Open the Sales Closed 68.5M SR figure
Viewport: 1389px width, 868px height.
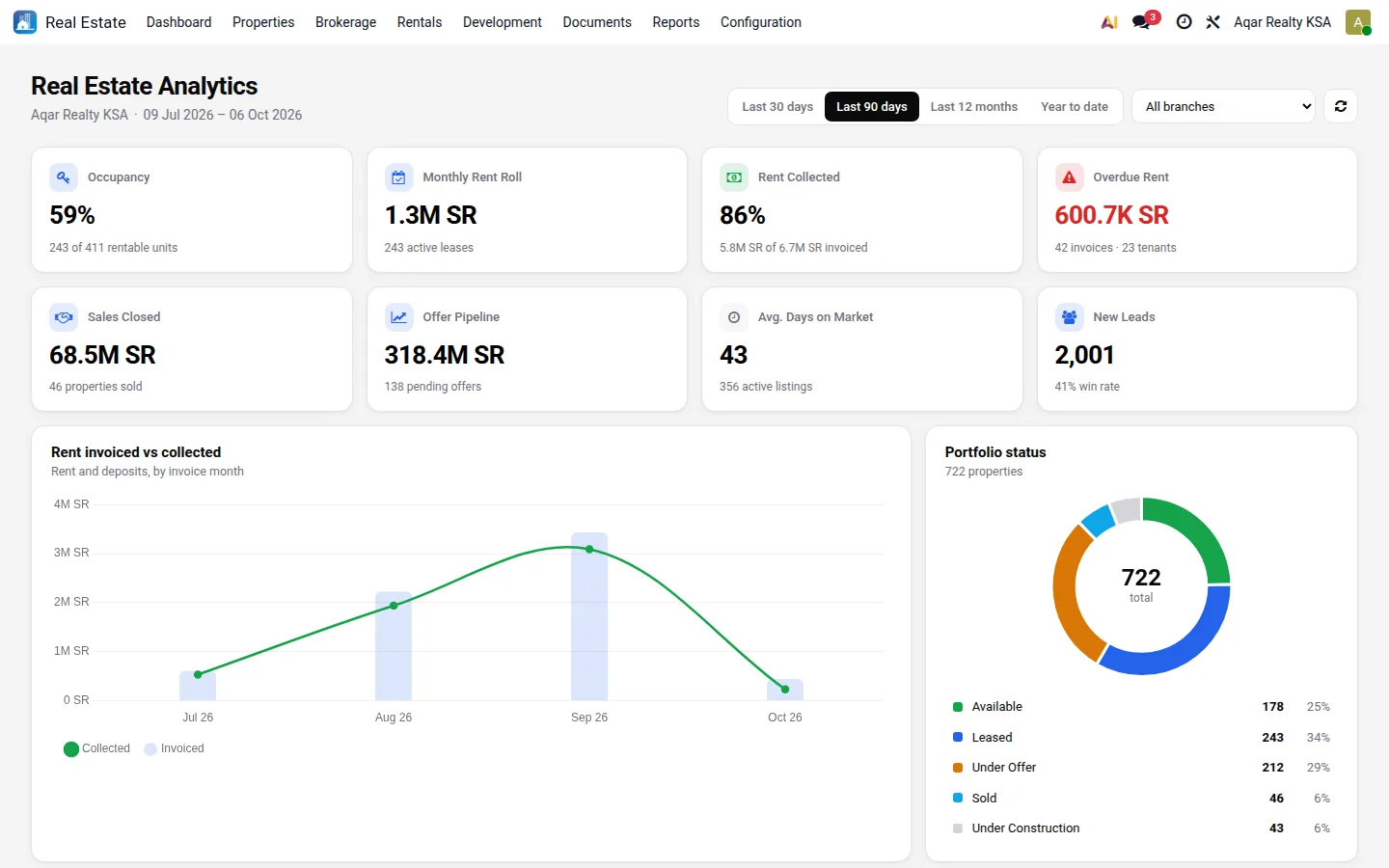[x=102, y=355]
